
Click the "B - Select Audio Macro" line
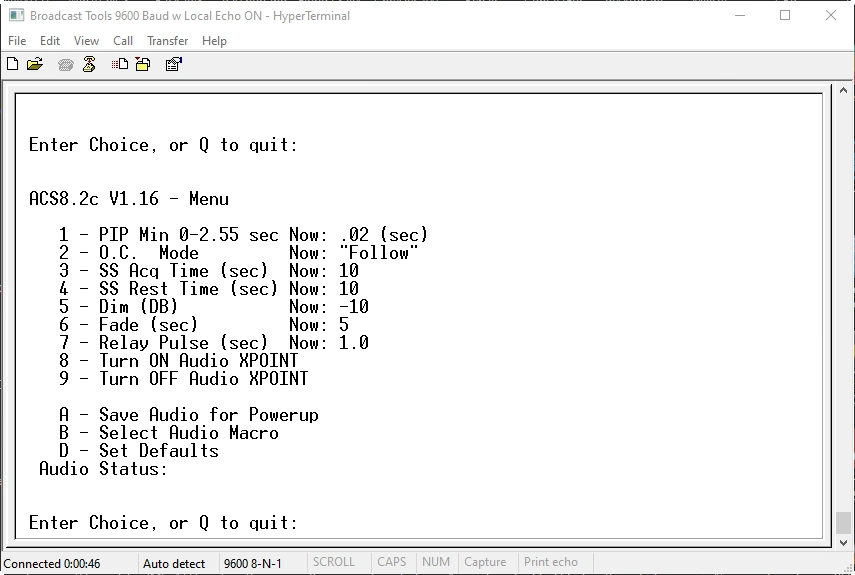(x=169, y=432)
